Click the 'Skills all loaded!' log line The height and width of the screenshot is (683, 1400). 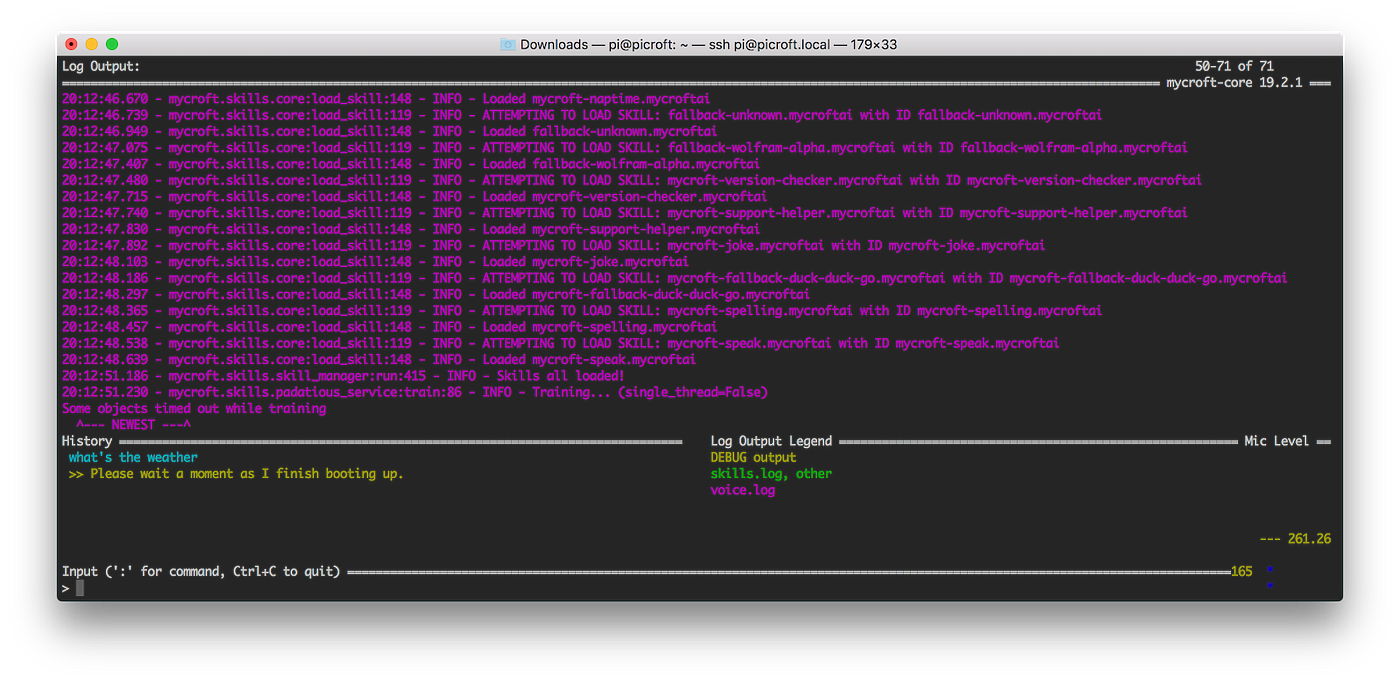point(343,376)
